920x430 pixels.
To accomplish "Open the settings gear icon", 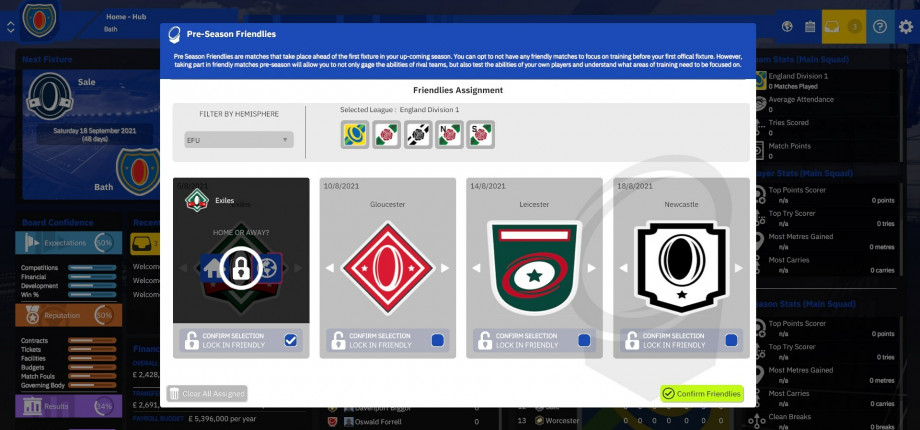I will point(906,26).
